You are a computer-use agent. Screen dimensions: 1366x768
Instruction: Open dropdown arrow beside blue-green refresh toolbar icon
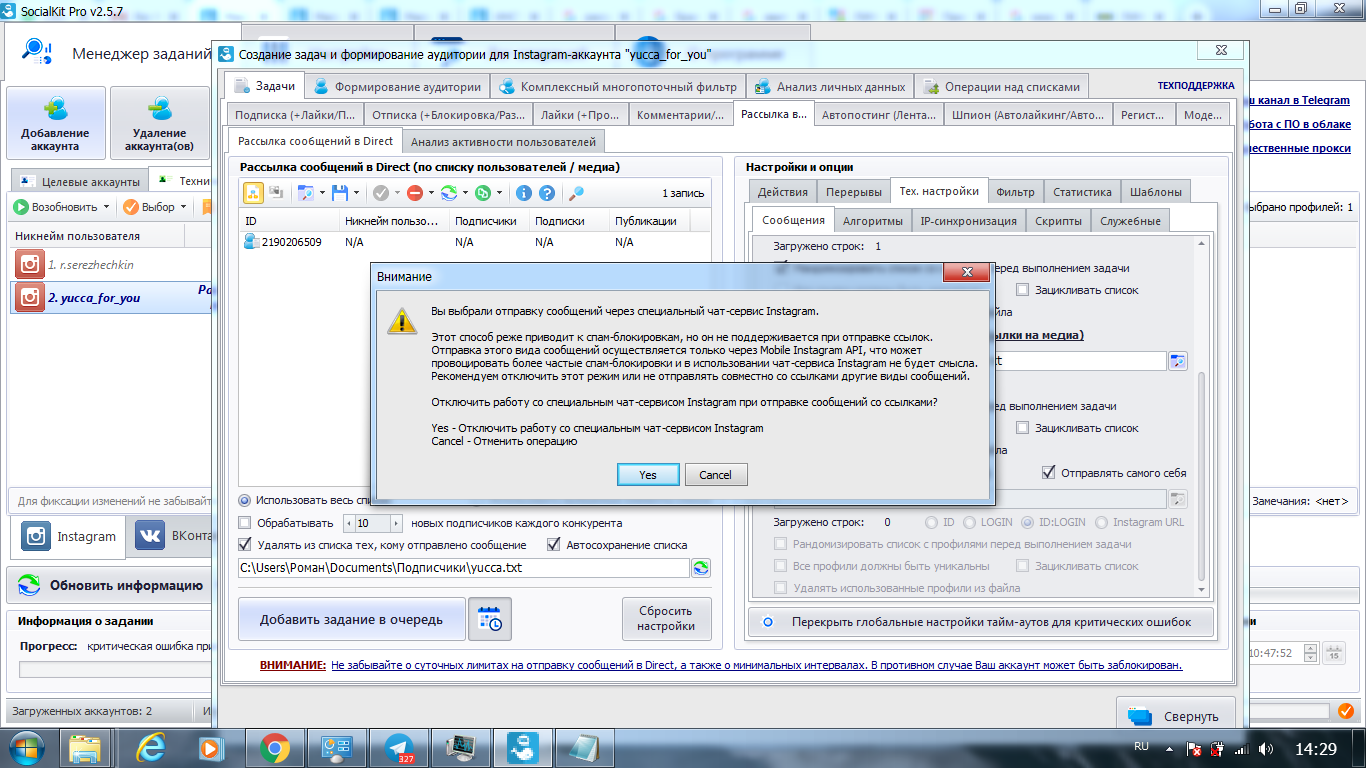pos(466,193)
